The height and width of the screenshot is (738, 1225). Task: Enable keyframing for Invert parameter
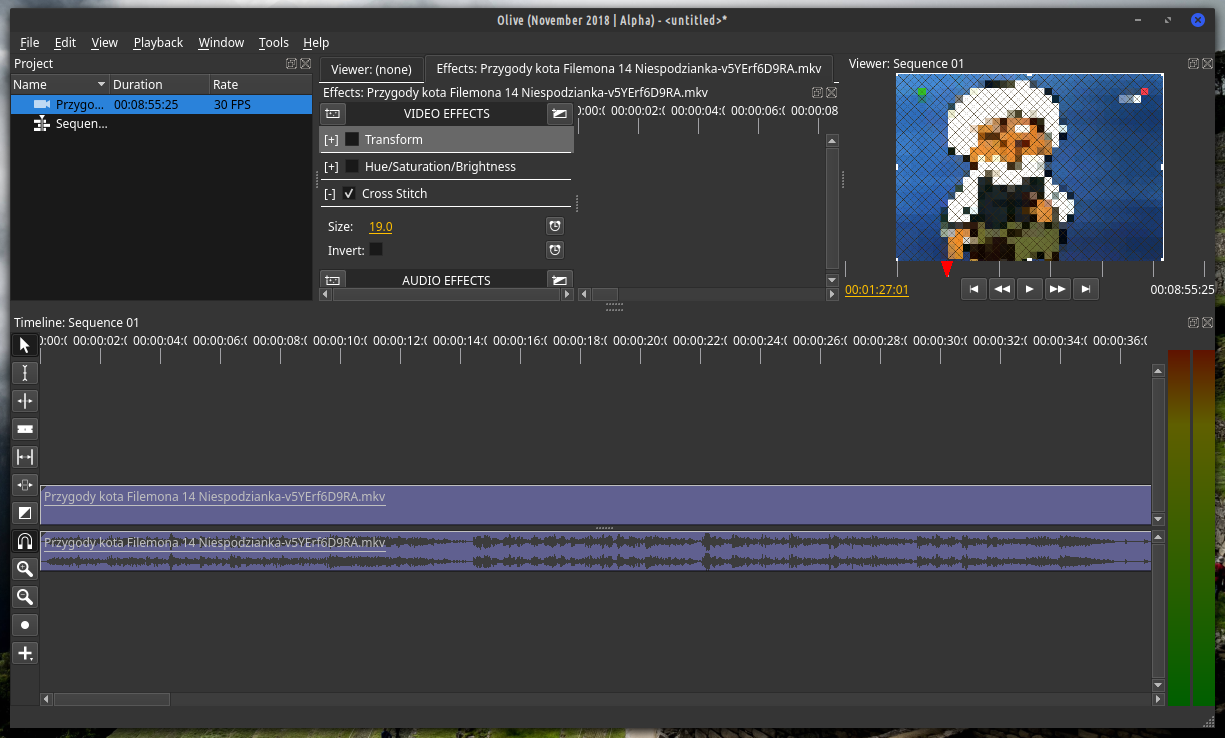[555, 249]
